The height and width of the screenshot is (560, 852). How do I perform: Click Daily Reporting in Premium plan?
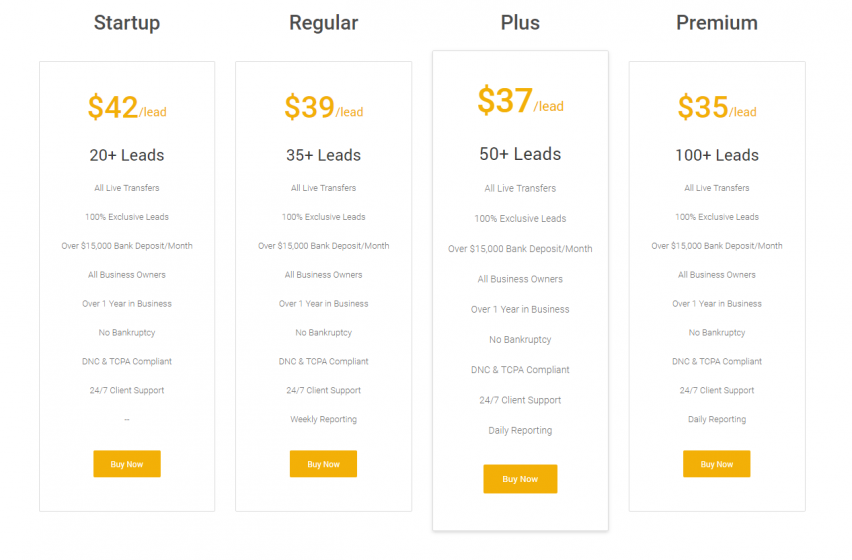click(716, 419)
